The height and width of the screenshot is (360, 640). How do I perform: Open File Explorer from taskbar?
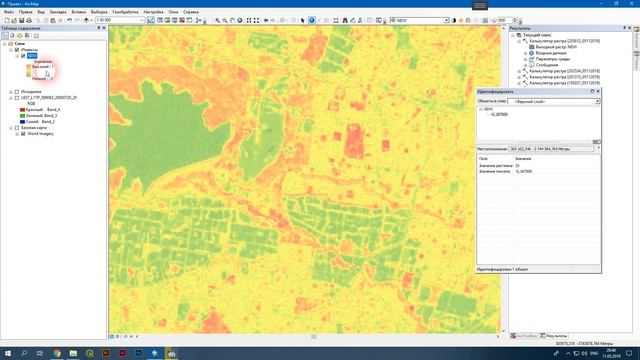(x=73, y=353)
